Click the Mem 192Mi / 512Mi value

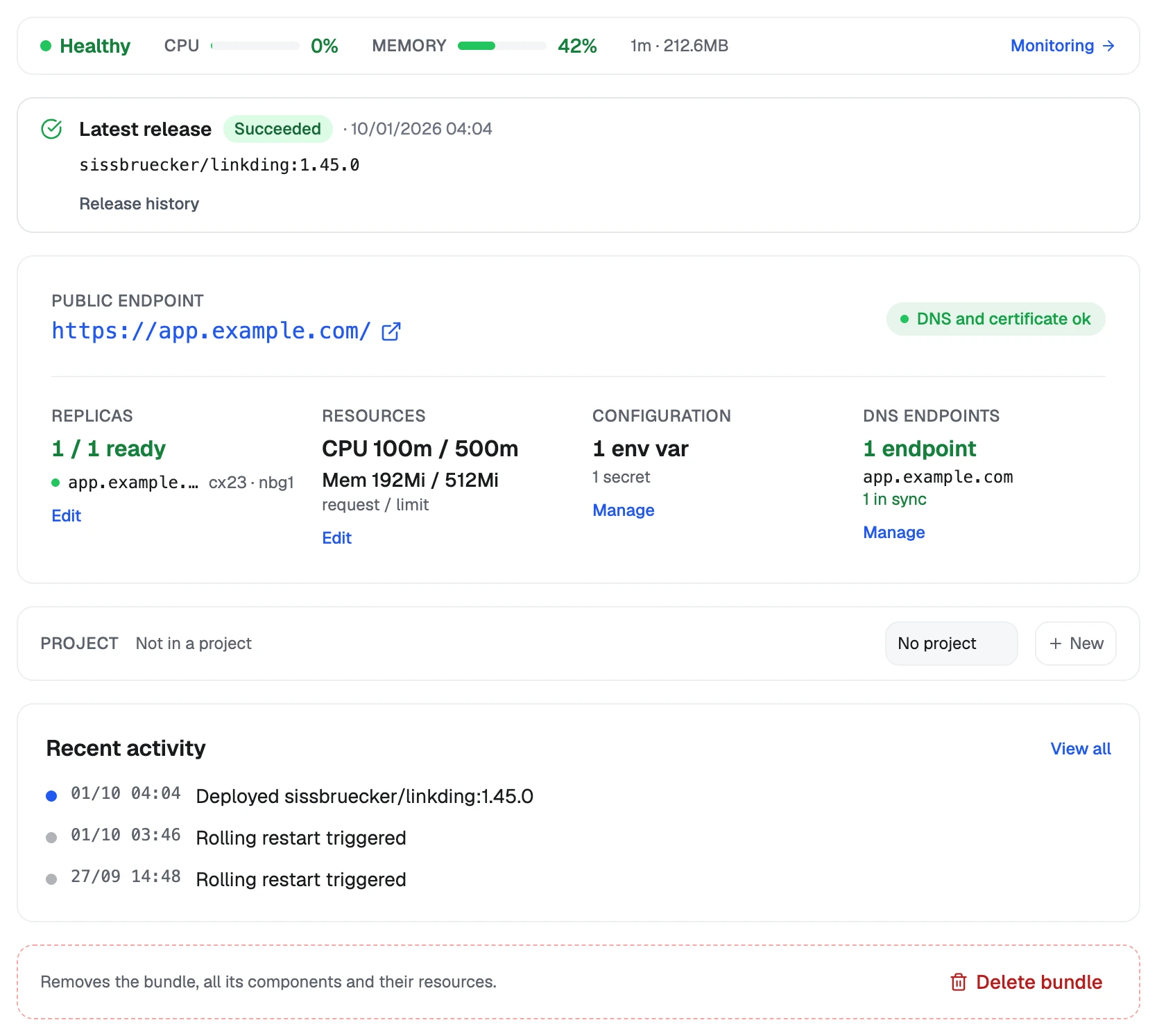[x=411, y=480]
